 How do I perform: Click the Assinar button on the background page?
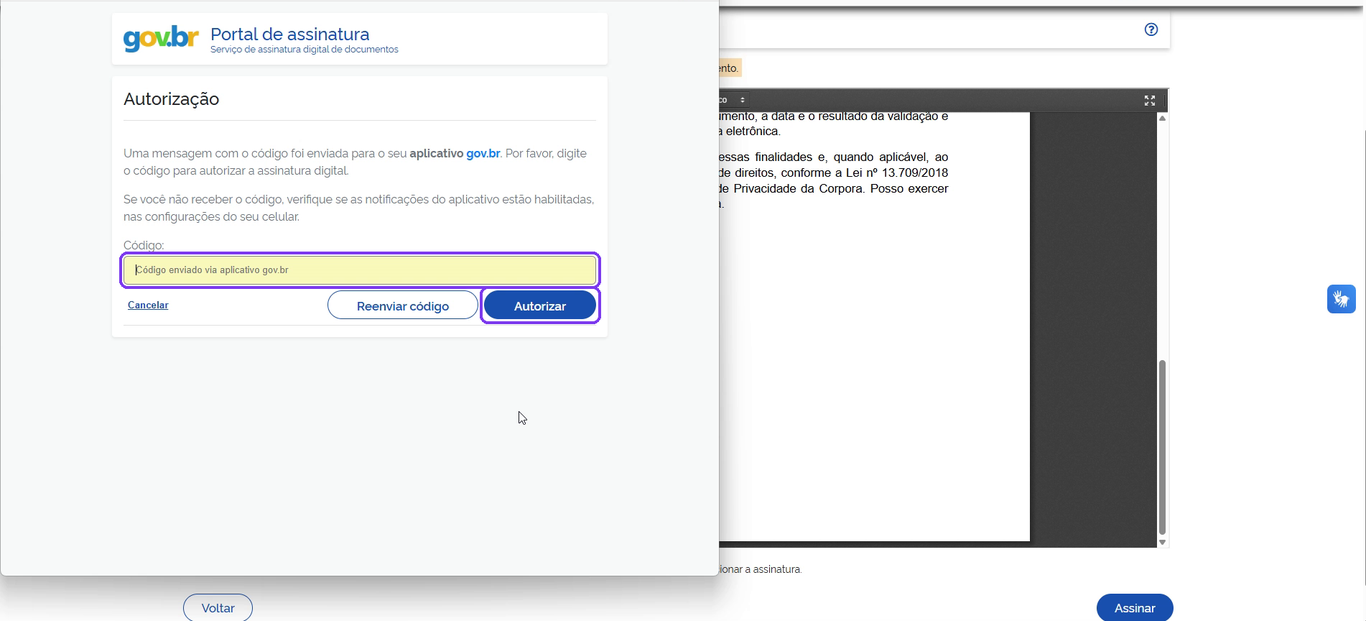pos(1135,607)
